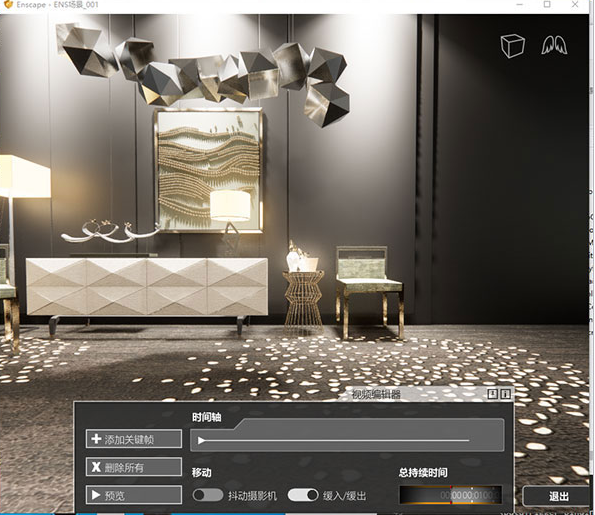Adjust the 总持续时间 (total duration) dial
The height and width of the screenshot is (515, 595).
(x=450, y=495)
